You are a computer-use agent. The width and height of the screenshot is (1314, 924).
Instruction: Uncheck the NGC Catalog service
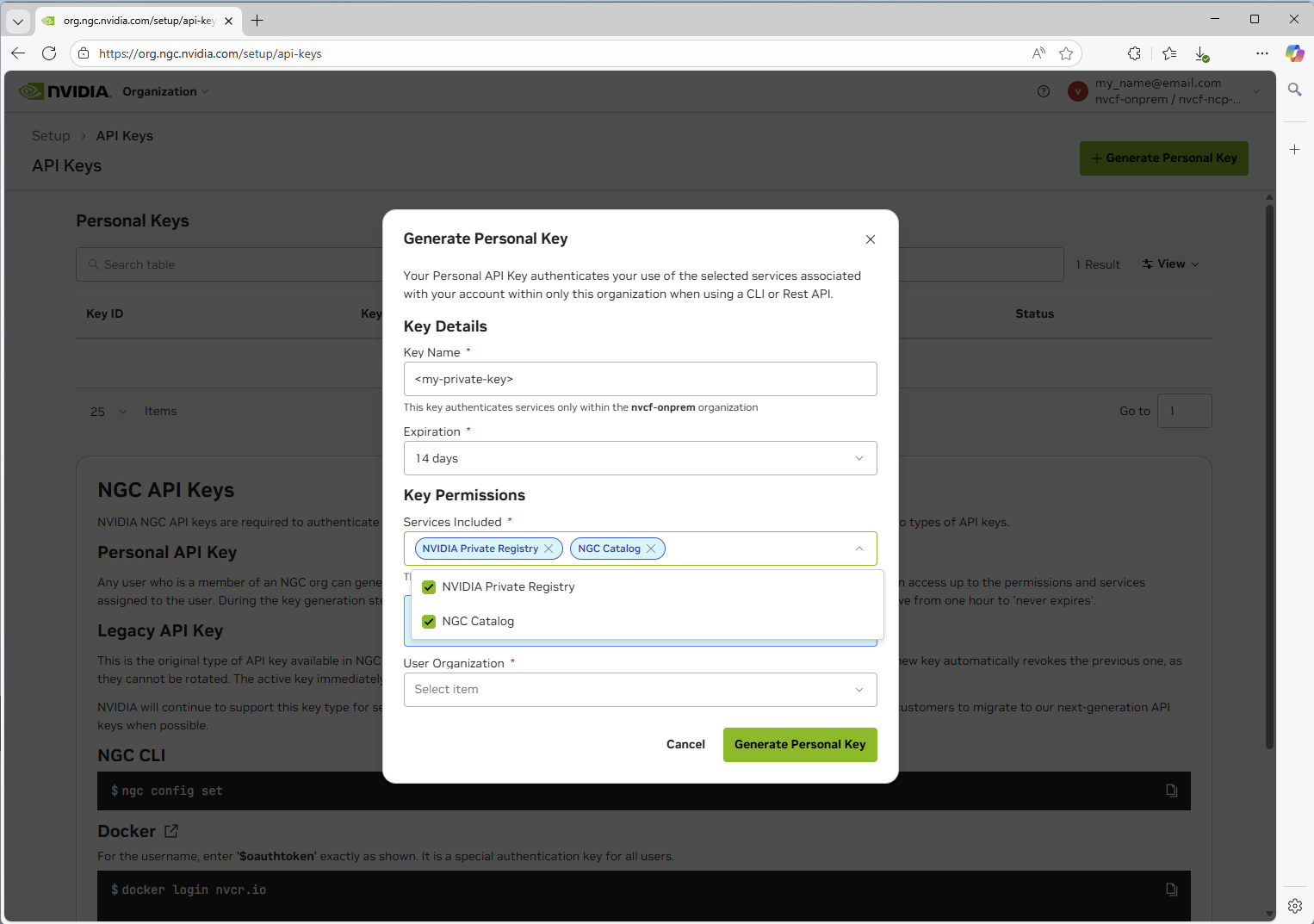429,621
